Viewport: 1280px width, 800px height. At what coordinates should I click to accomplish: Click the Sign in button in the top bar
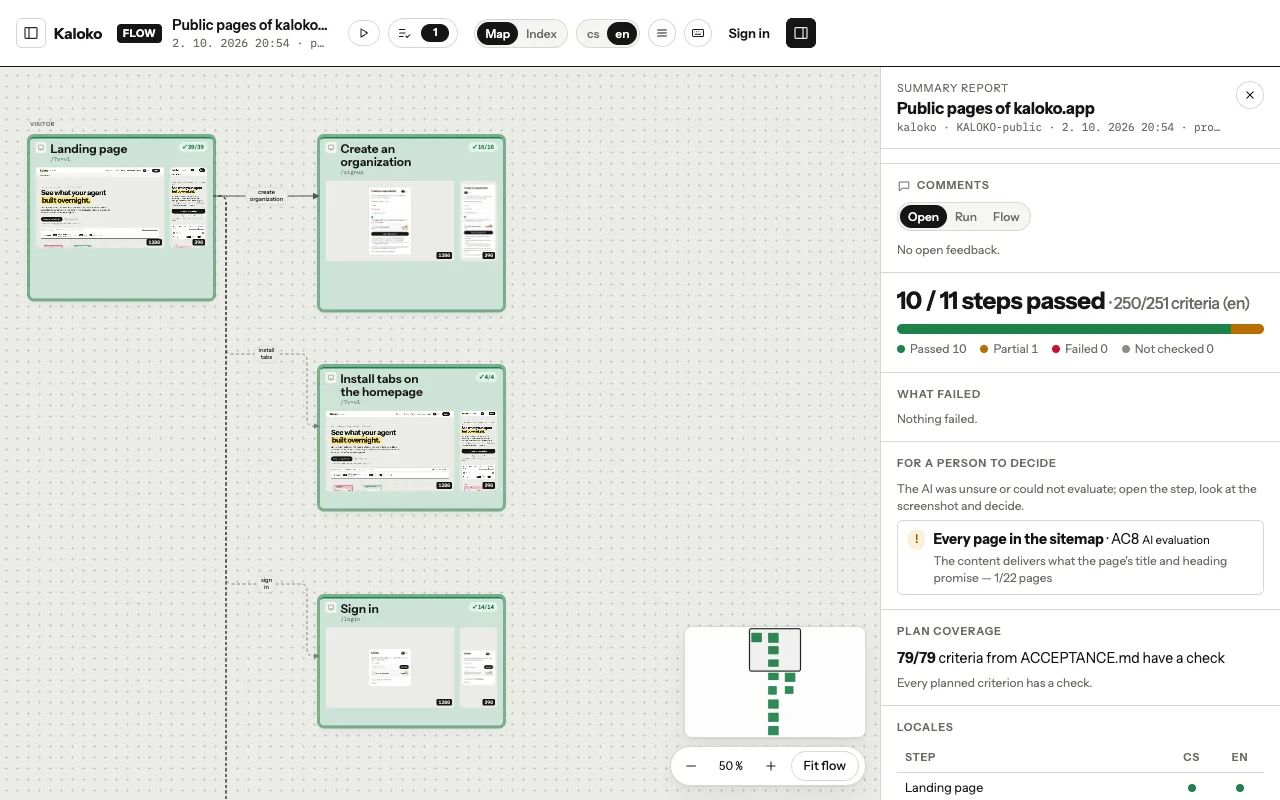[x=749, y=33]
